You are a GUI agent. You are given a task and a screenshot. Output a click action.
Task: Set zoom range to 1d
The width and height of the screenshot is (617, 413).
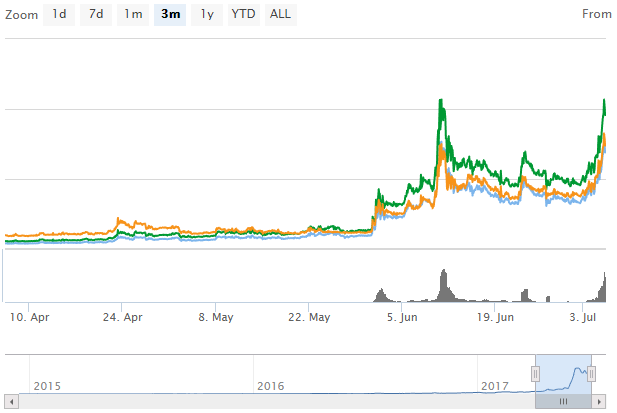coord(59,15)
